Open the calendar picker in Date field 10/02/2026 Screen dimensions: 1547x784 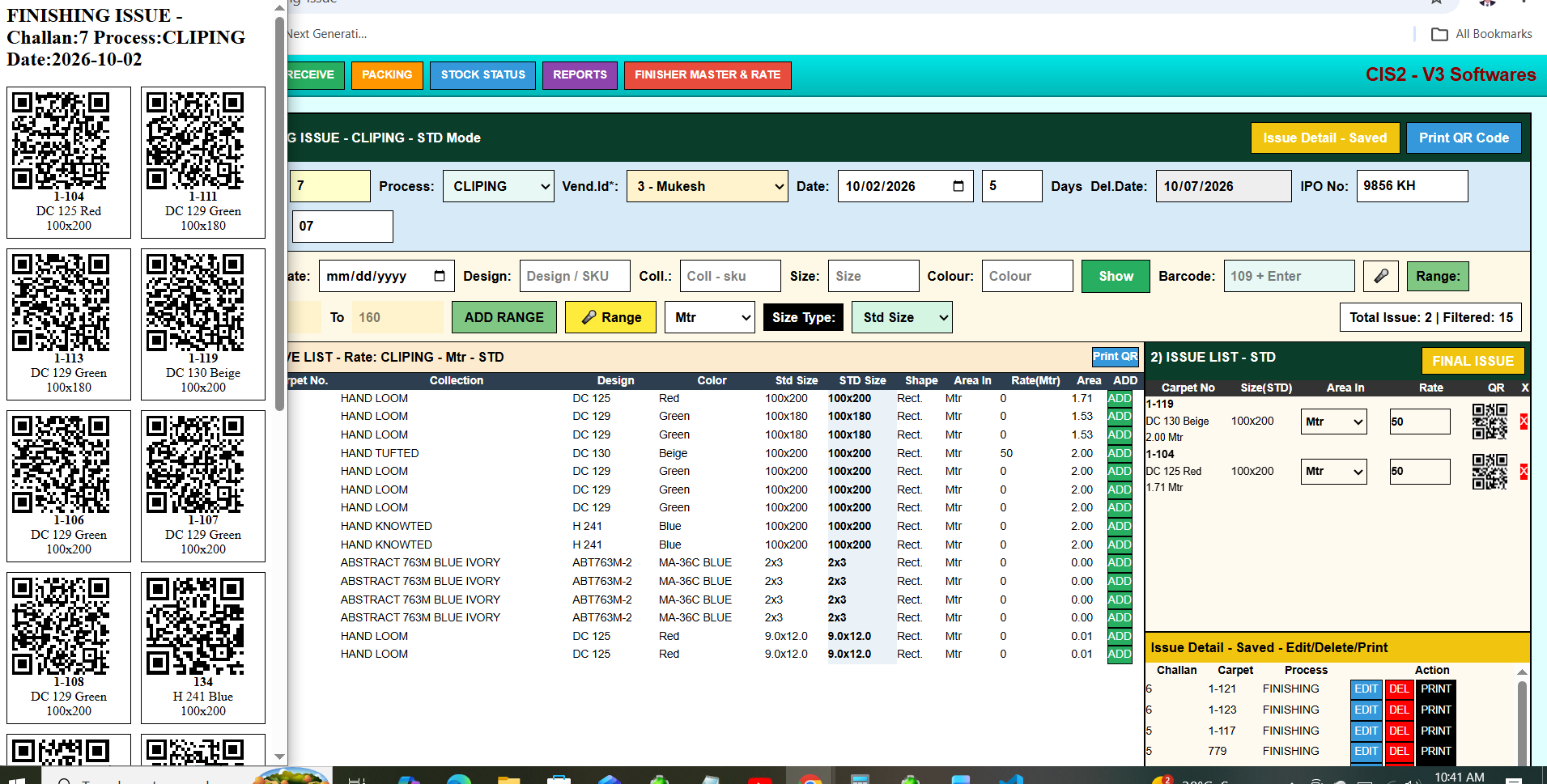[958, 186]
